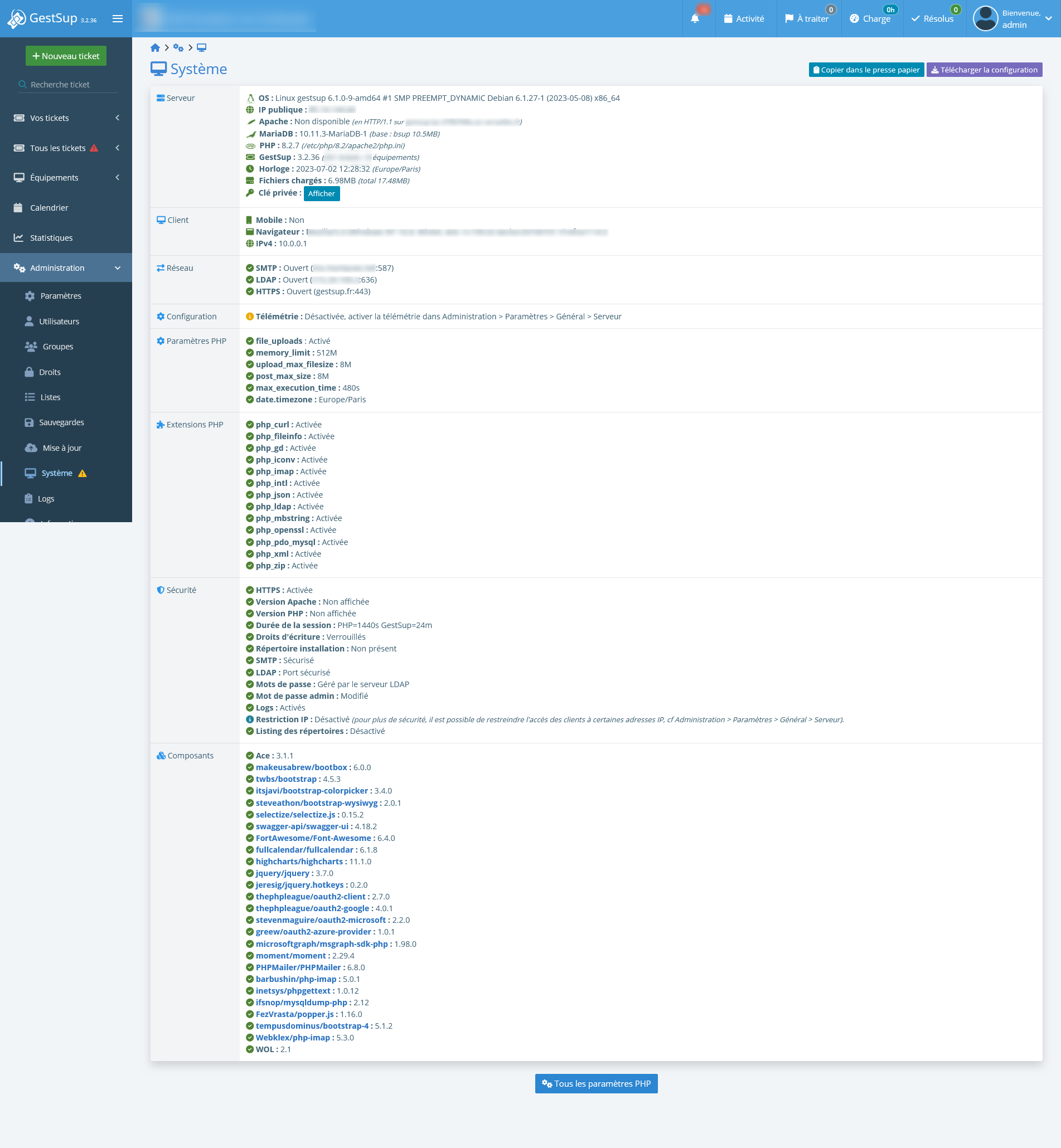Click the GestSup logo icon
1061x1148 pixels.
click(x=17, y=18)
